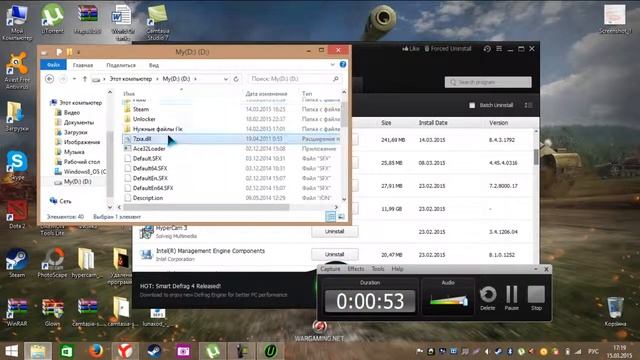Click the Explorer forward navigation arrow
Viewport: 640px width, 360px height.
[63, 79]
